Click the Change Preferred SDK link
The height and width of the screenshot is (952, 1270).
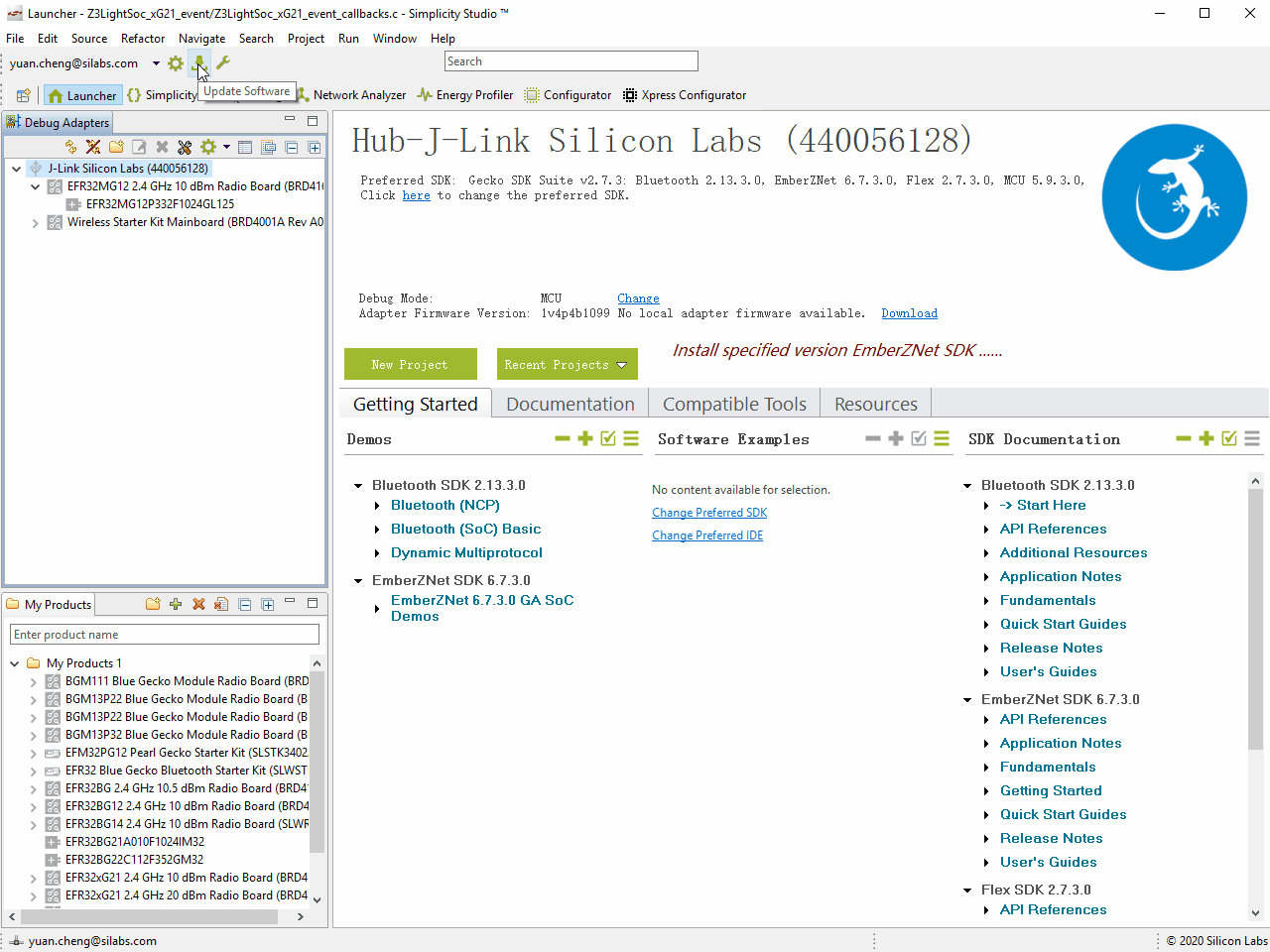pyautogui.click(x=708, y=513)
